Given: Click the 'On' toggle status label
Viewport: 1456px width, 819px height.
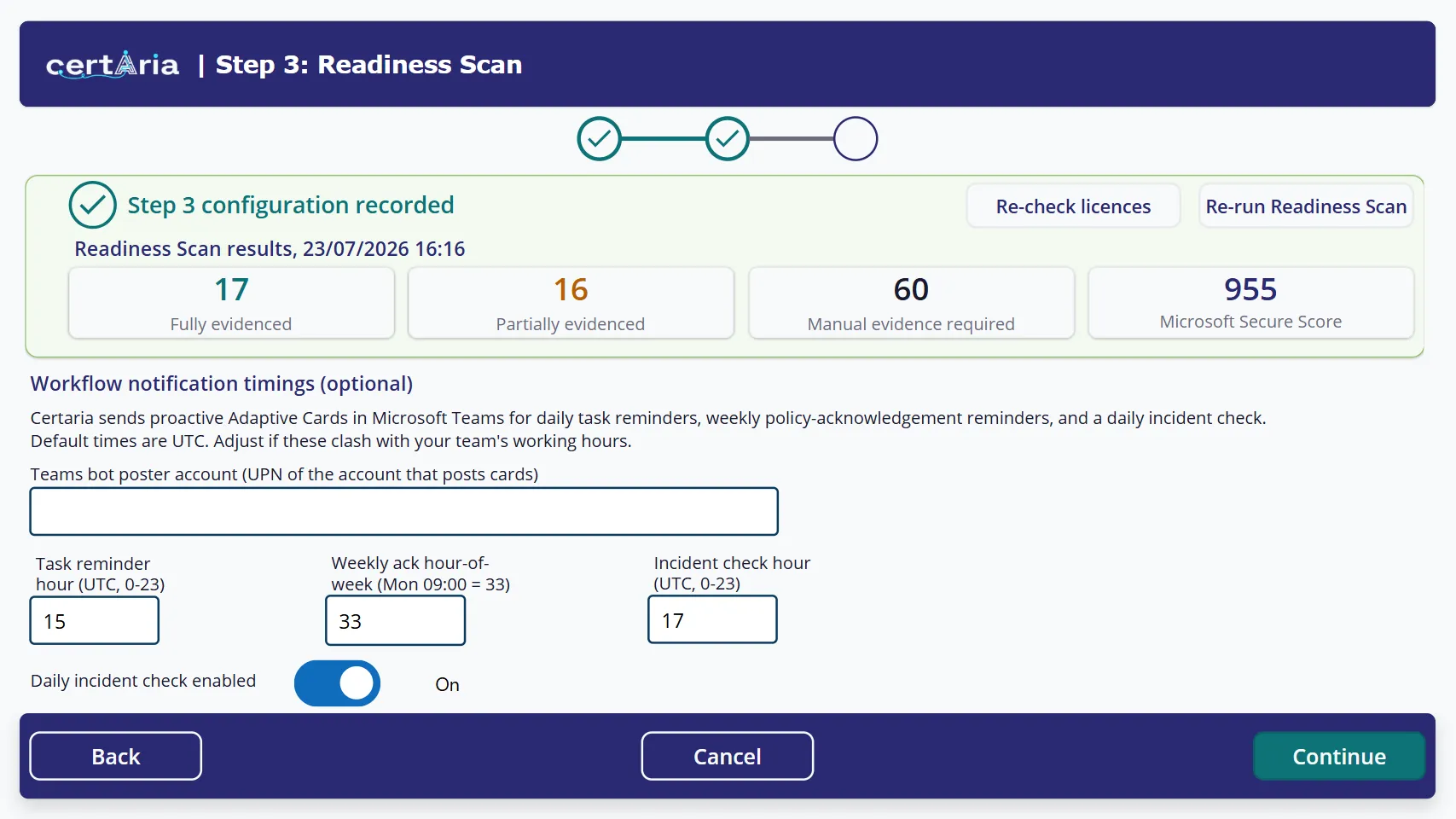Looking at the screenshot, I should coord(447,684).
